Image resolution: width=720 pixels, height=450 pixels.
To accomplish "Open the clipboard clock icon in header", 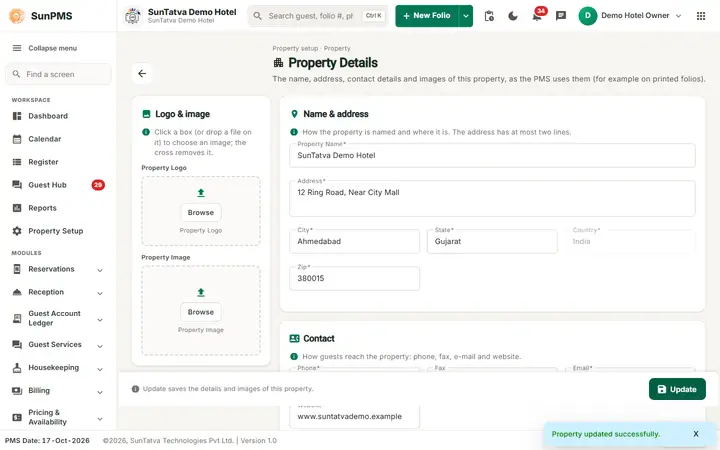I will tap(489, 16).
